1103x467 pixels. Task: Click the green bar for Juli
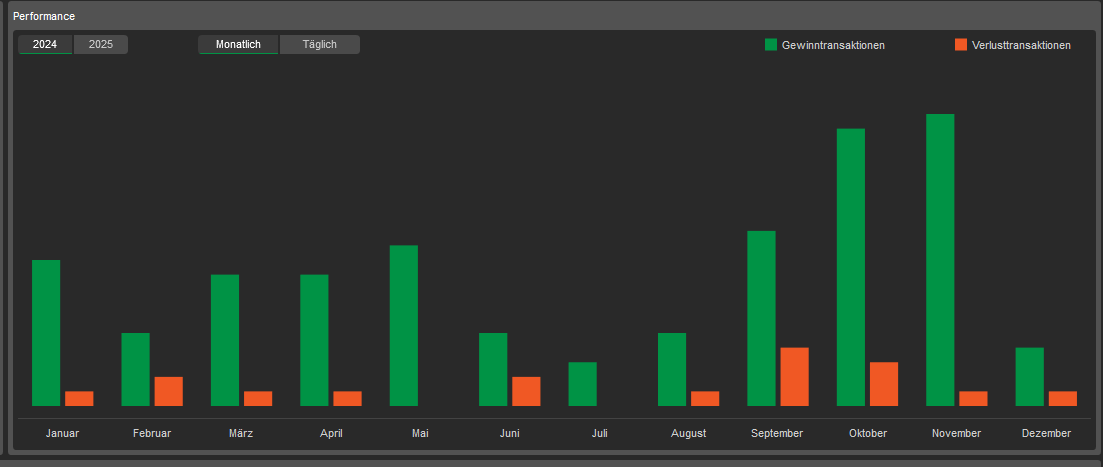582,384
